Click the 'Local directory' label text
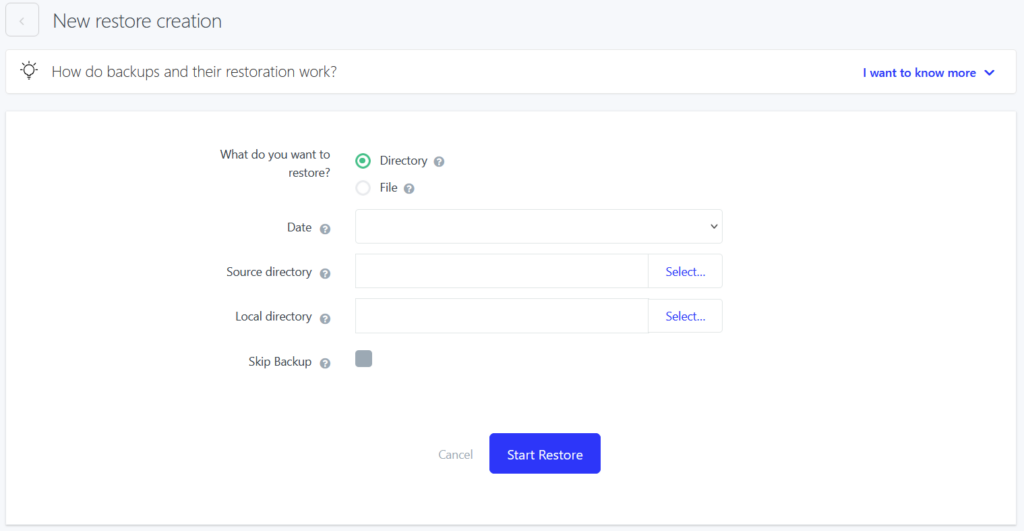The image size is (1024, 531). click(x=274, y=317)
